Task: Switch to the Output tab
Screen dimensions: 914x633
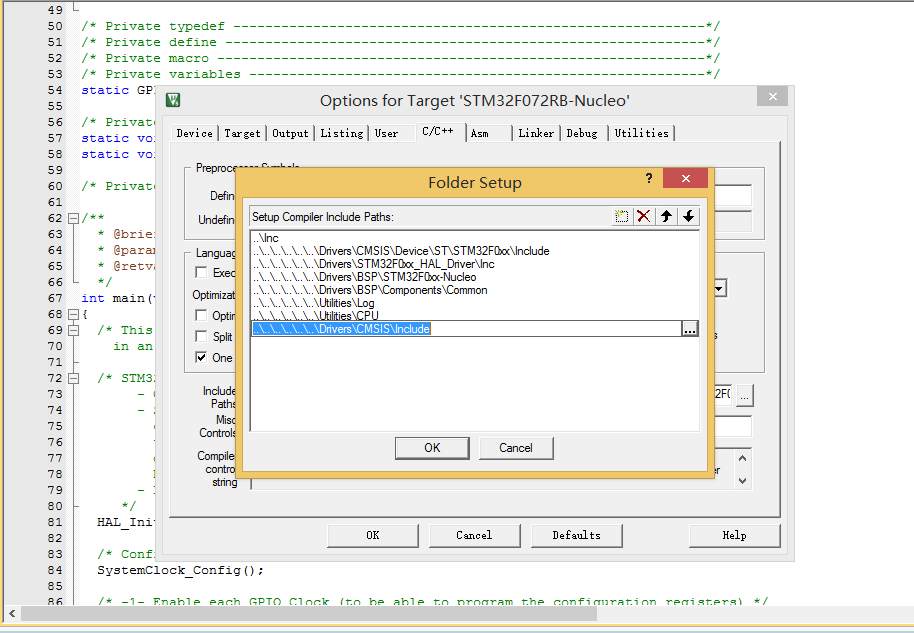Action: (x=290, y=133)
